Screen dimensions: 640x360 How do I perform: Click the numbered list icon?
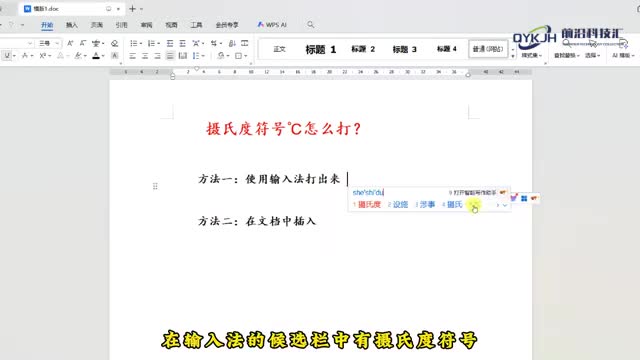click(x=151, y=43)
